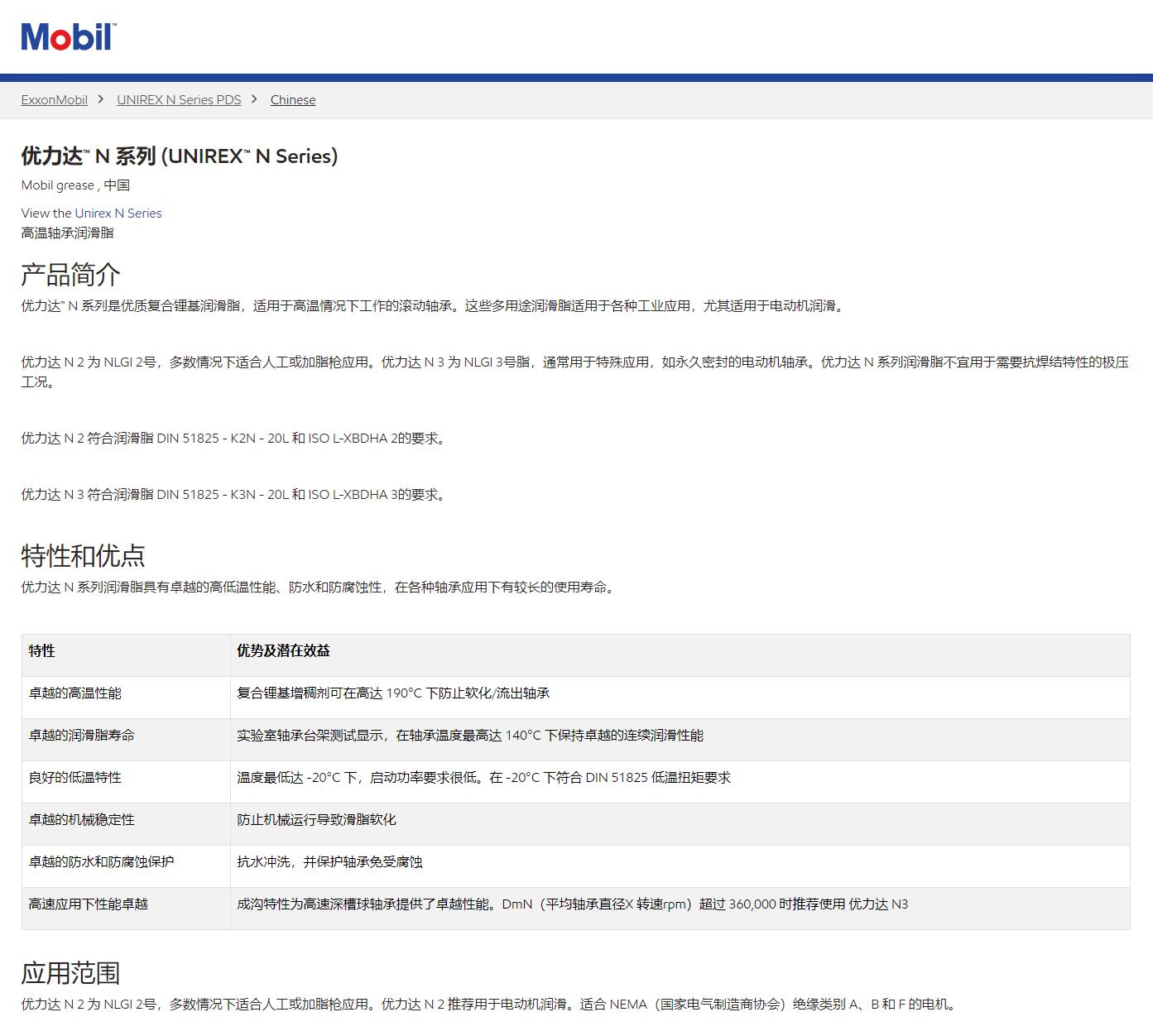Click the cell mentioning 190°C 下防止软化
1153x1036 pixels.
680,698
